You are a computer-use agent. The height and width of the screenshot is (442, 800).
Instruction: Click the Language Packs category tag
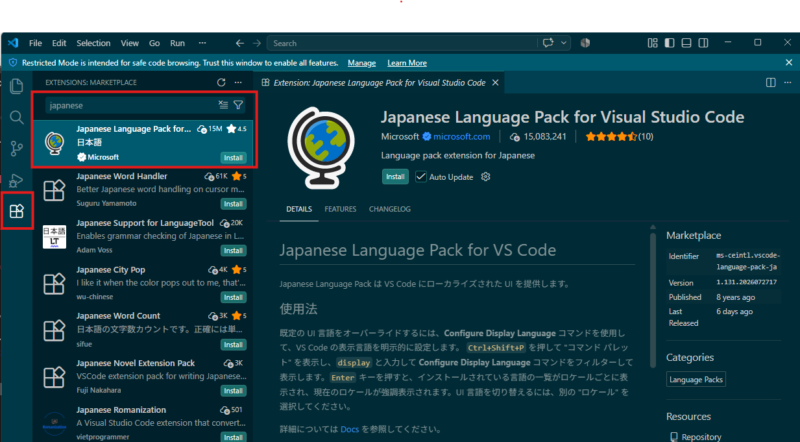pos(695,380)
